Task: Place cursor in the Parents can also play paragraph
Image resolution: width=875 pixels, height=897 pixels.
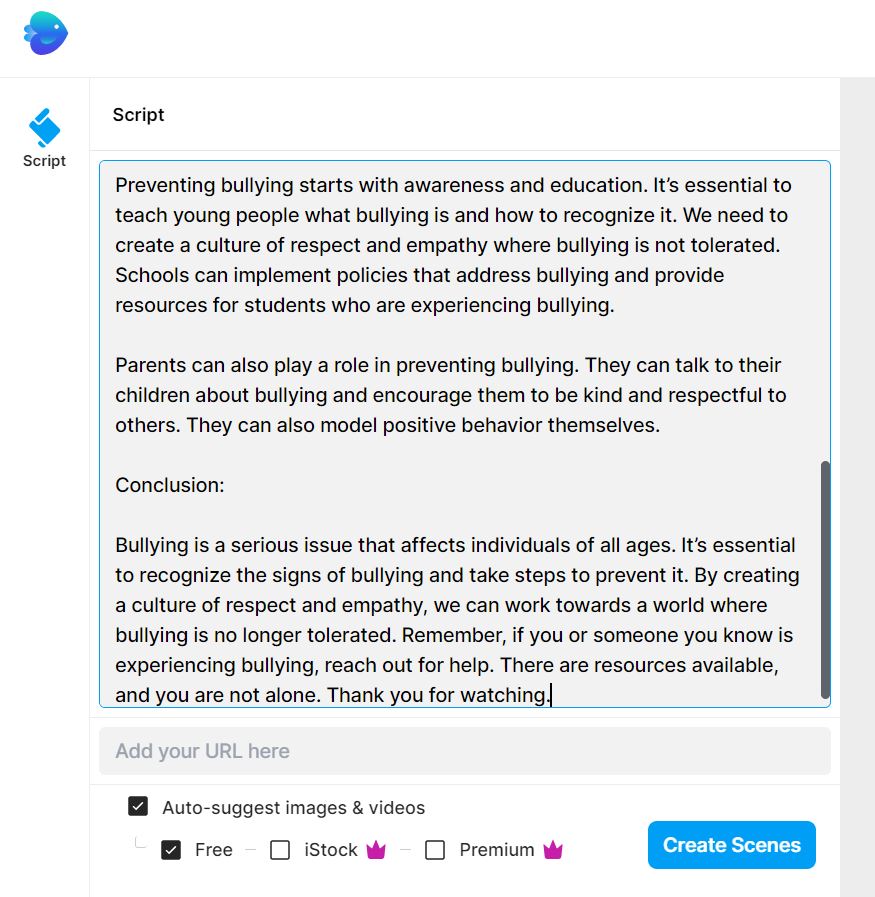Action: point(451,395)
